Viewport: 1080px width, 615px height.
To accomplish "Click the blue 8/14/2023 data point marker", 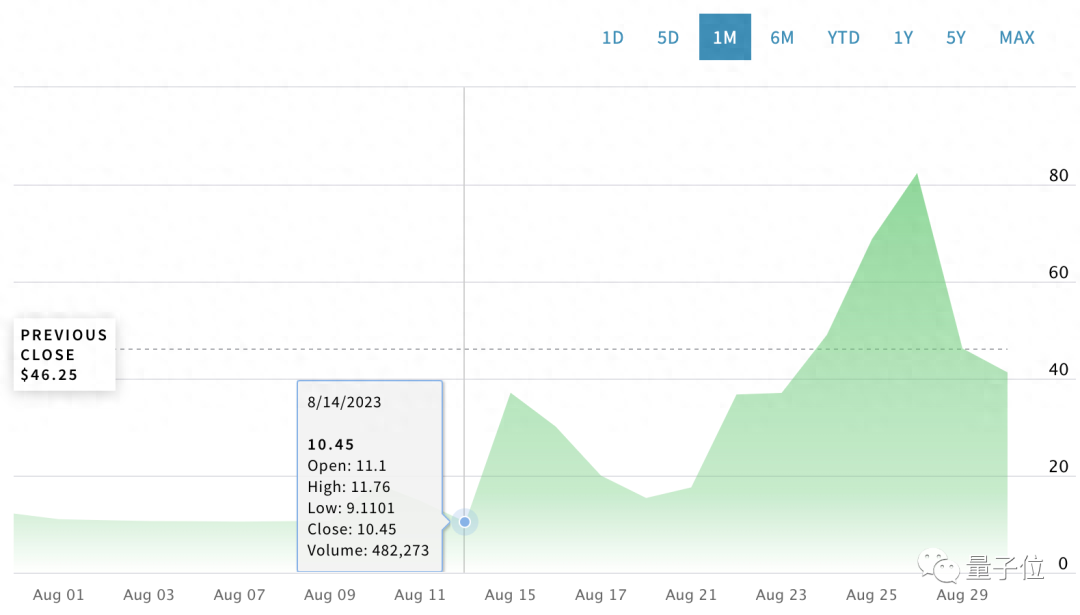I will (464, 522).
